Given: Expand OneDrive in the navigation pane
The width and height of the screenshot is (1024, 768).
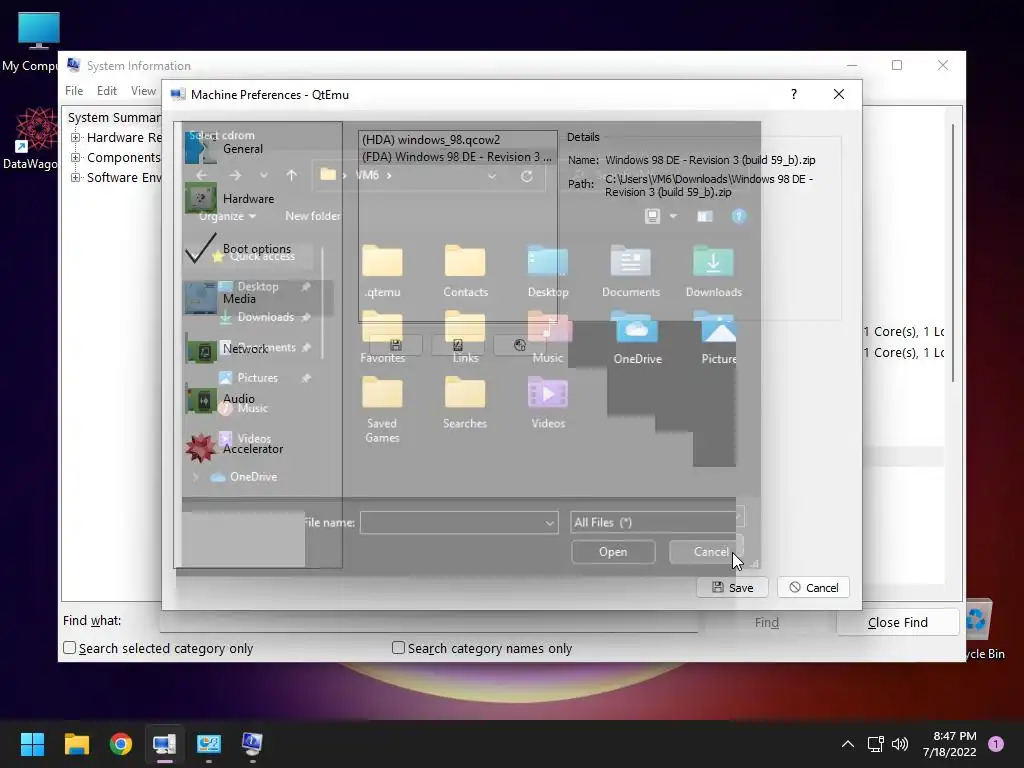Looking at the screenshot, I should pos(195,477).
